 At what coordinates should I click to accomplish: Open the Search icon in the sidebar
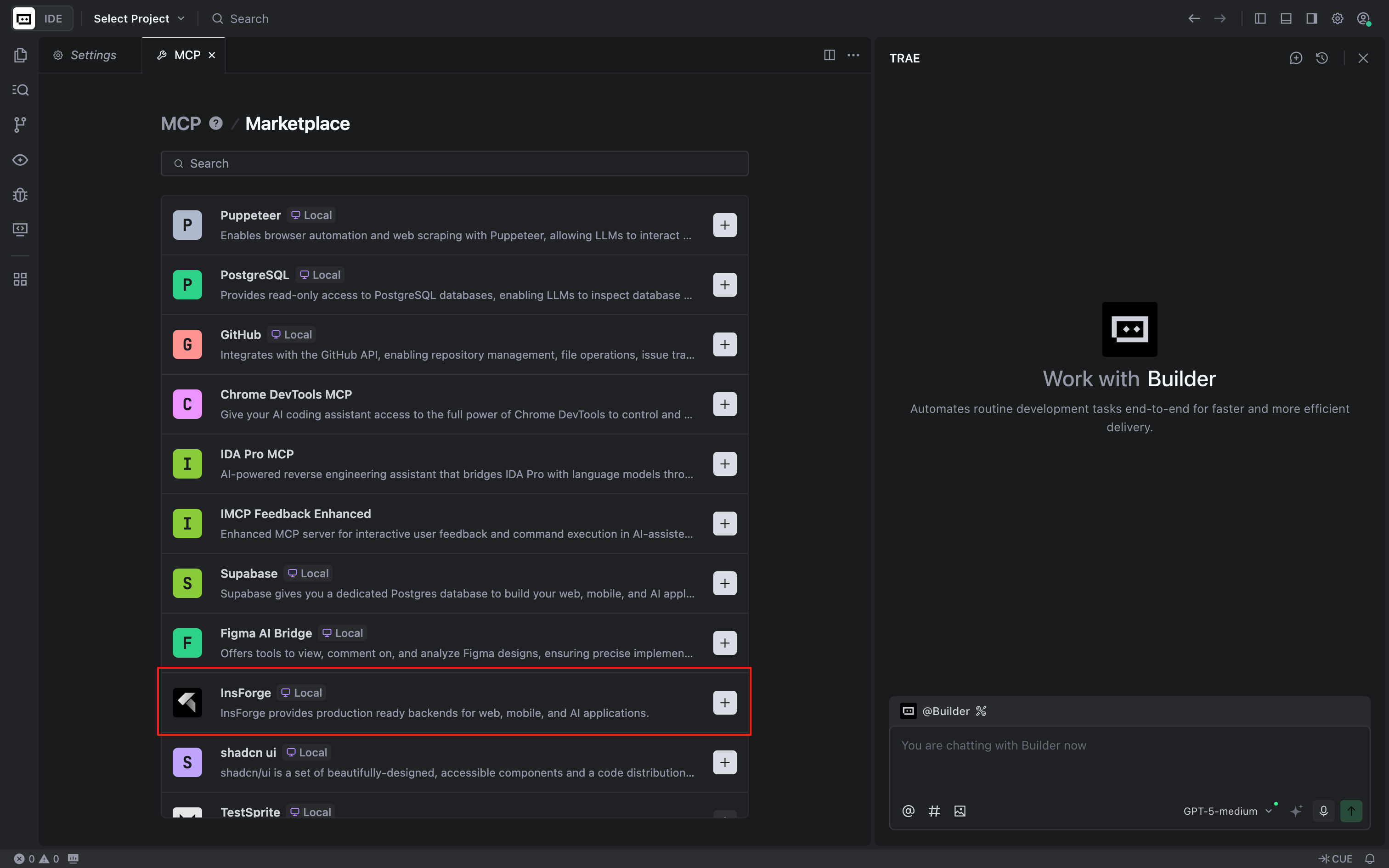(x=21, y=90)
